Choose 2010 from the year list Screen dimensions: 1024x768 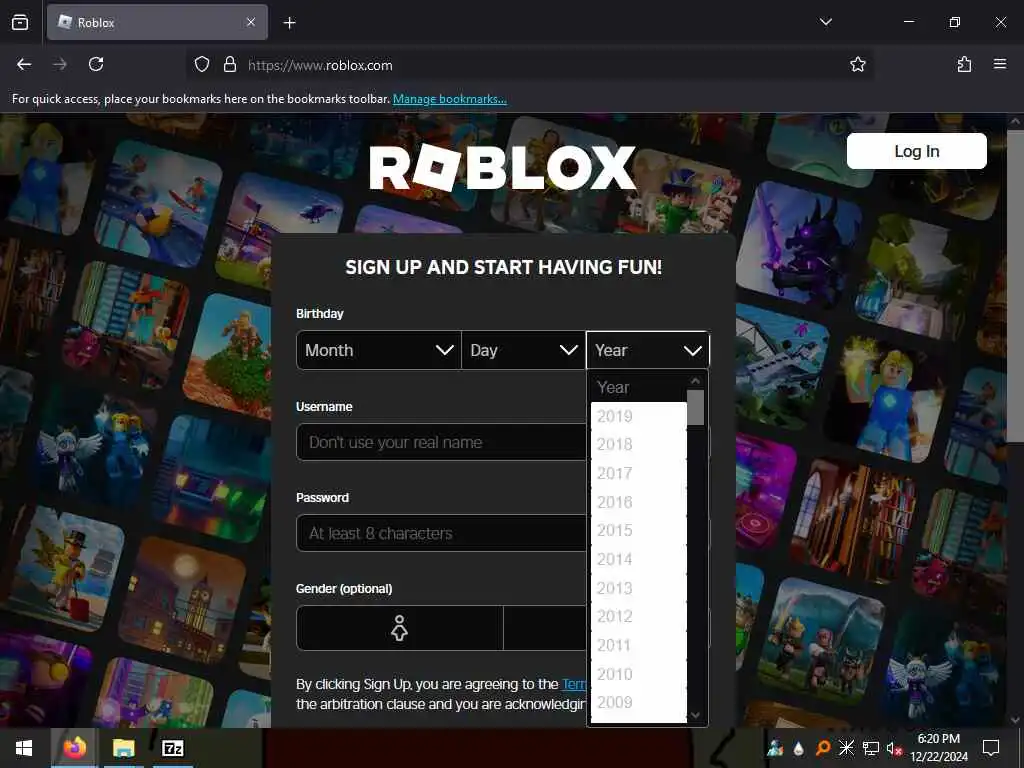[x=639, y=674]
